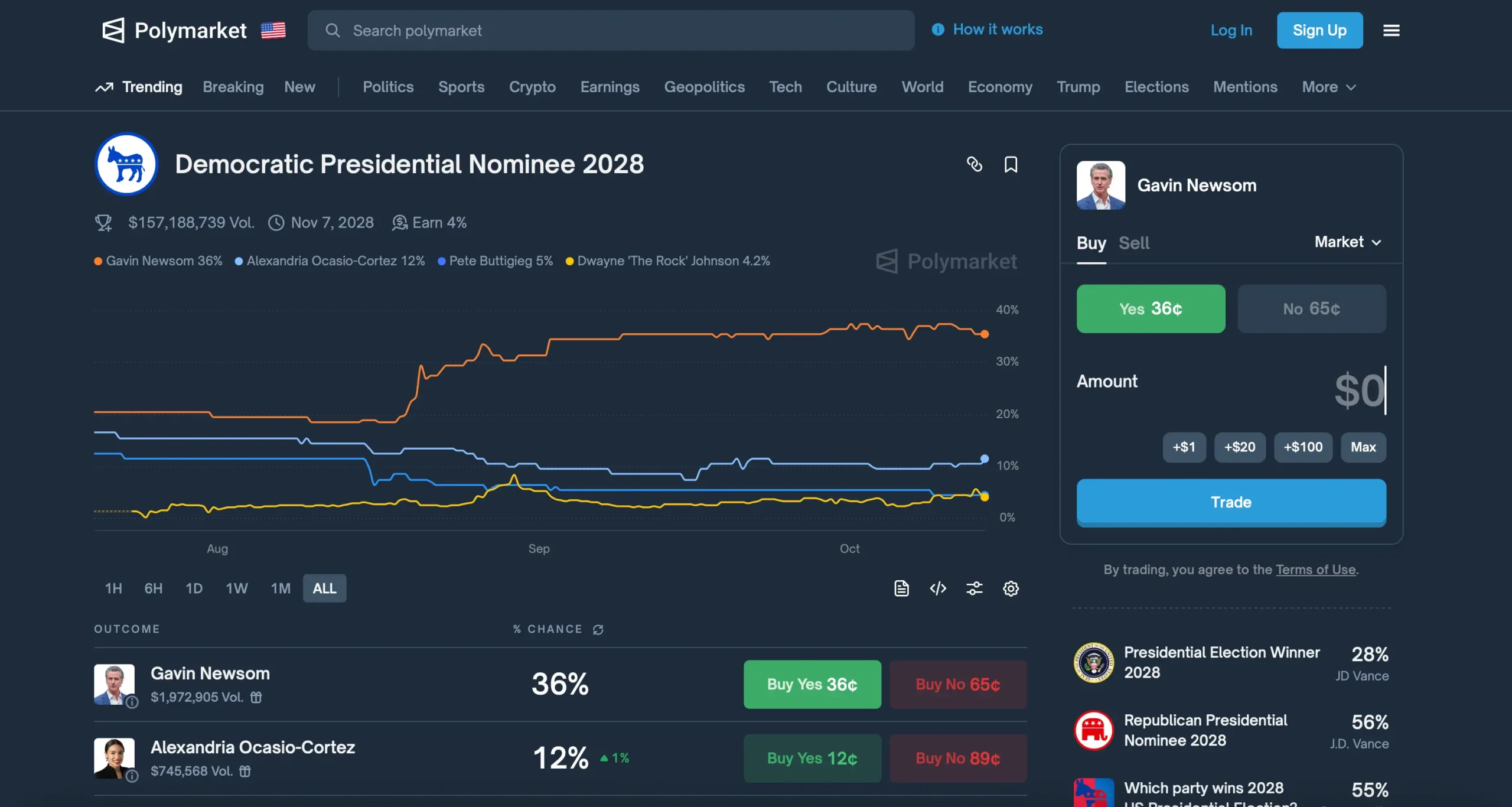Click the embed code icon
The width and height of the screenshot is (1512, 807).
tap(938, 588)
